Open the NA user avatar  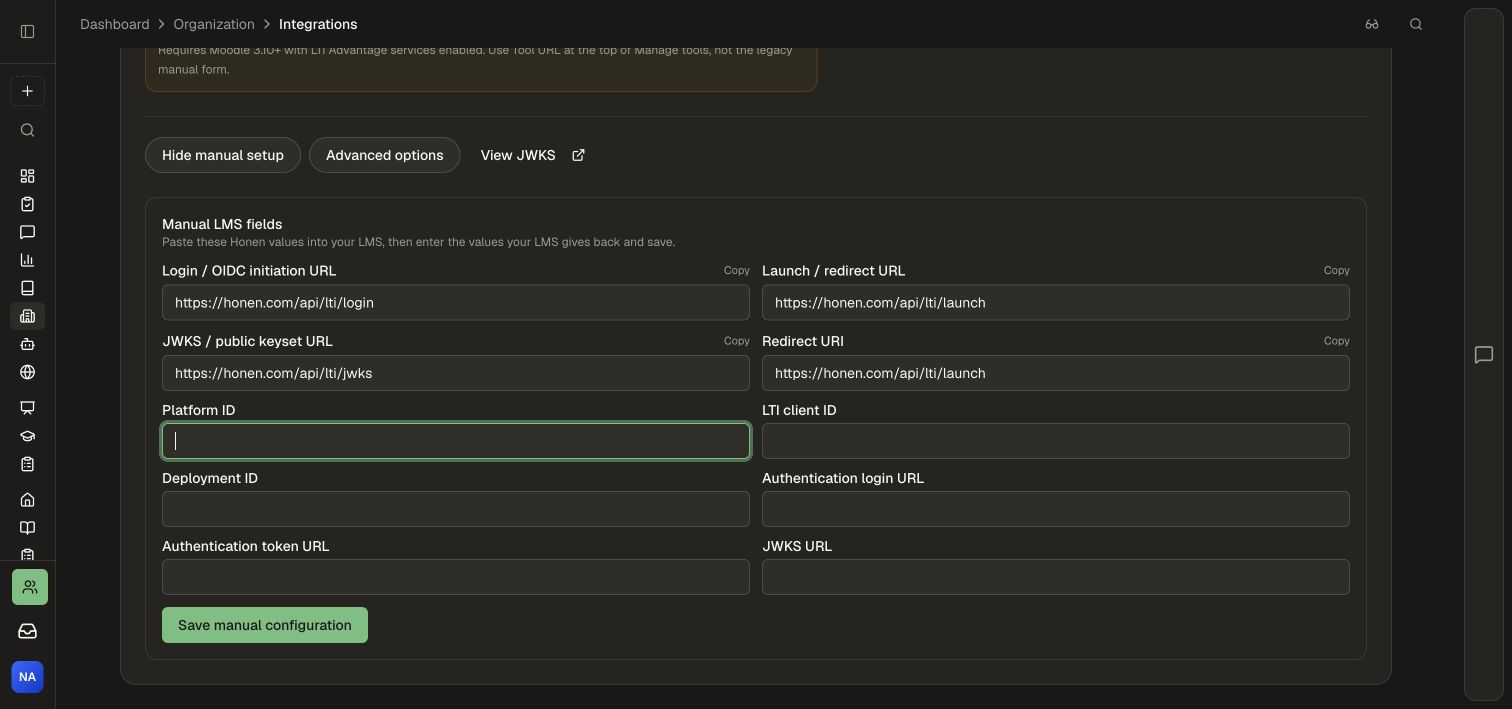[x=27, y=677]
